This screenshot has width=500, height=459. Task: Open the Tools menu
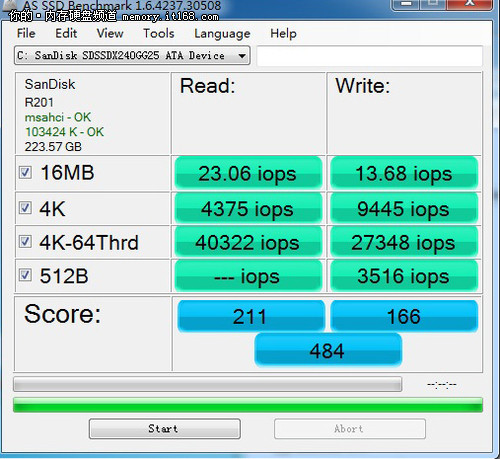click(159, 33)
